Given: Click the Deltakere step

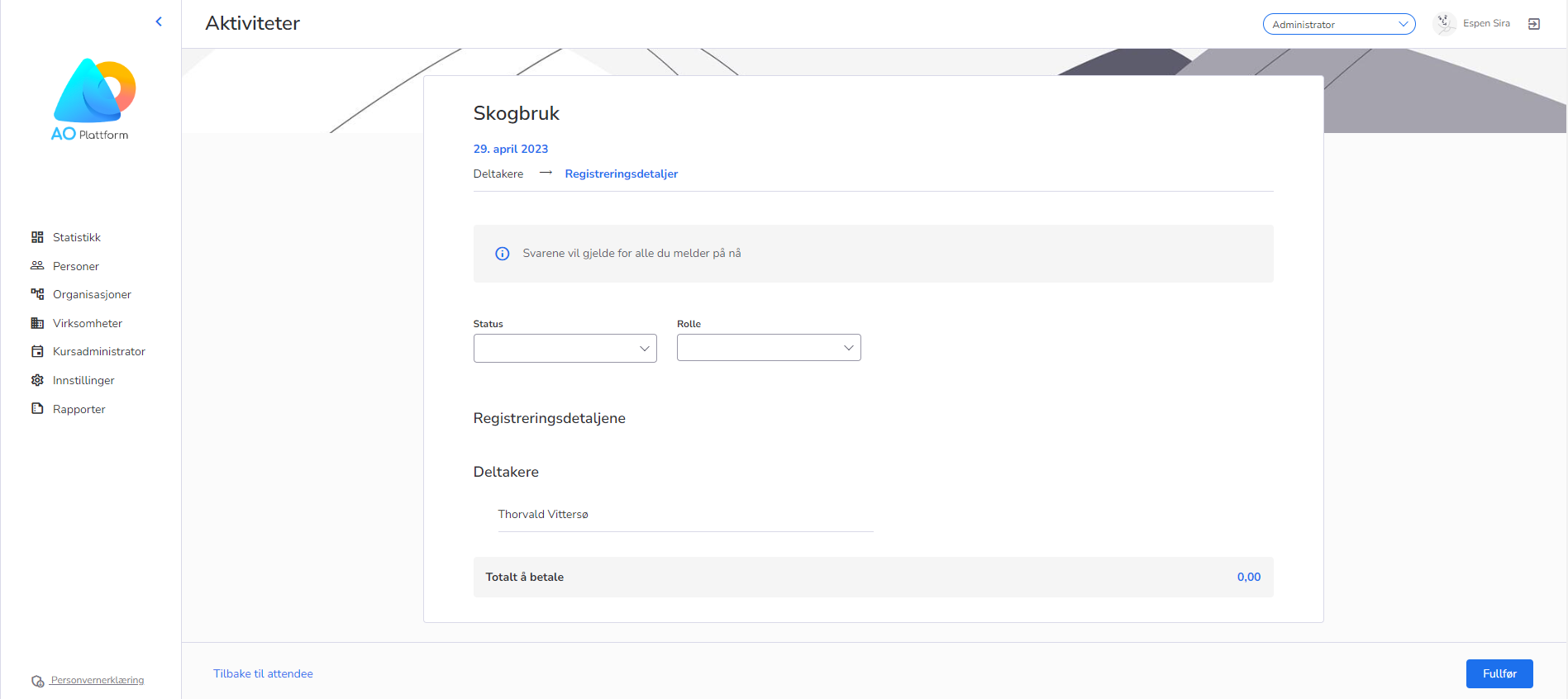Looking at the screenshot, I should click(498, 174).
